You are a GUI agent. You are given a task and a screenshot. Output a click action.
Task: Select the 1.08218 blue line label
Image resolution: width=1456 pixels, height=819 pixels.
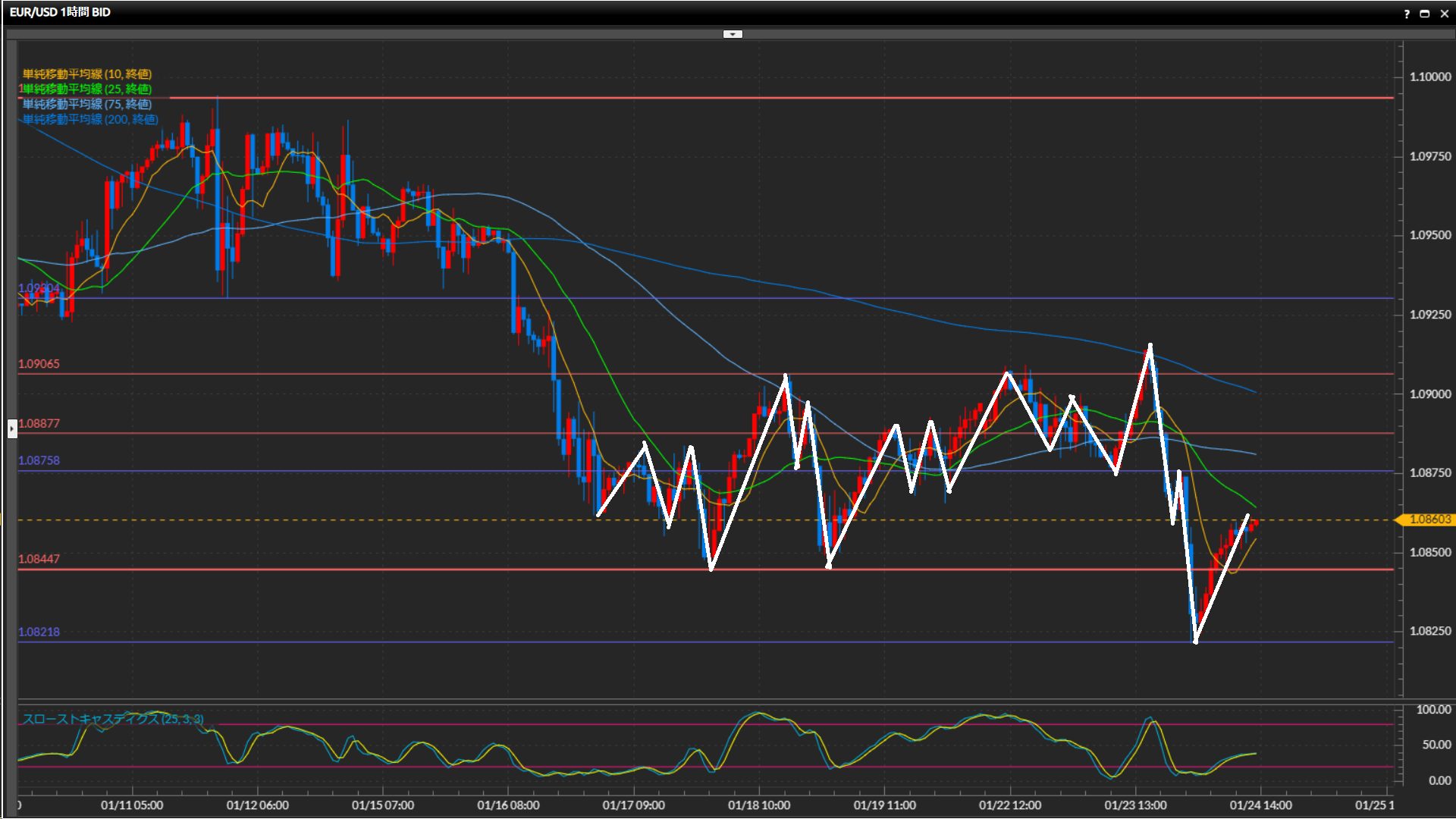(39, 632)
